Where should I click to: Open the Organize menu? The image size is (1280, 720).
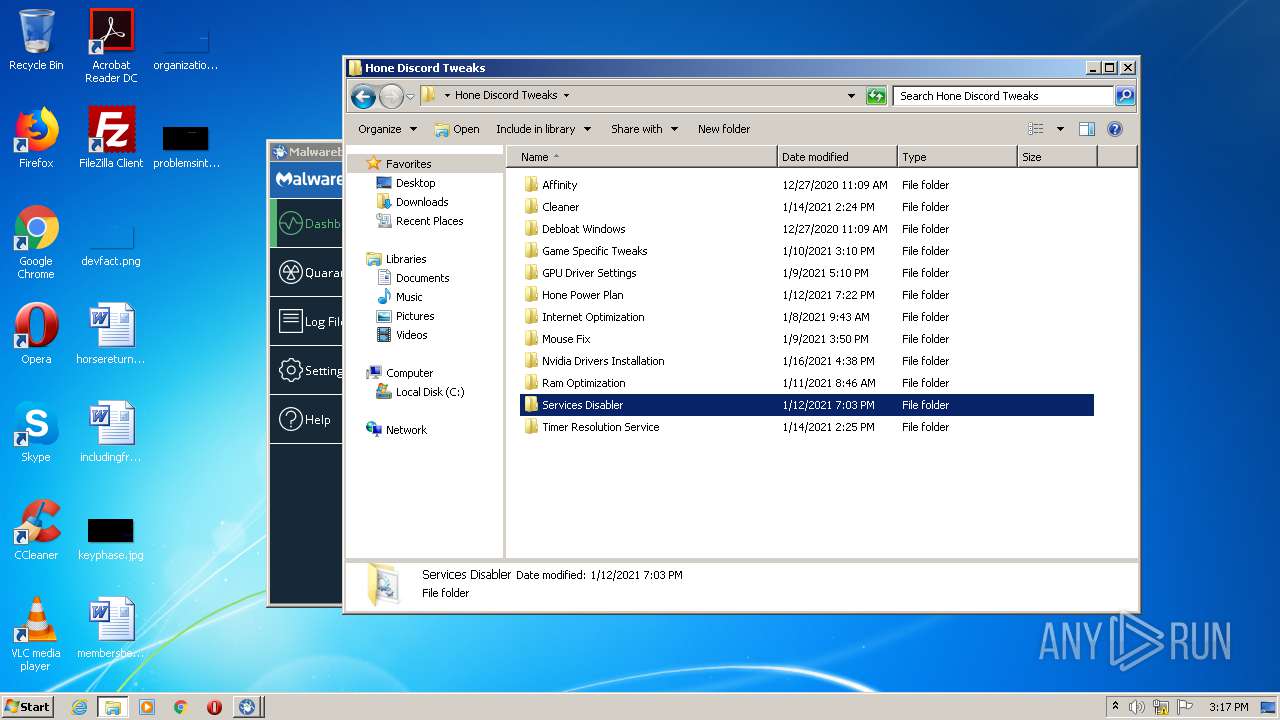tap(387, 129)
